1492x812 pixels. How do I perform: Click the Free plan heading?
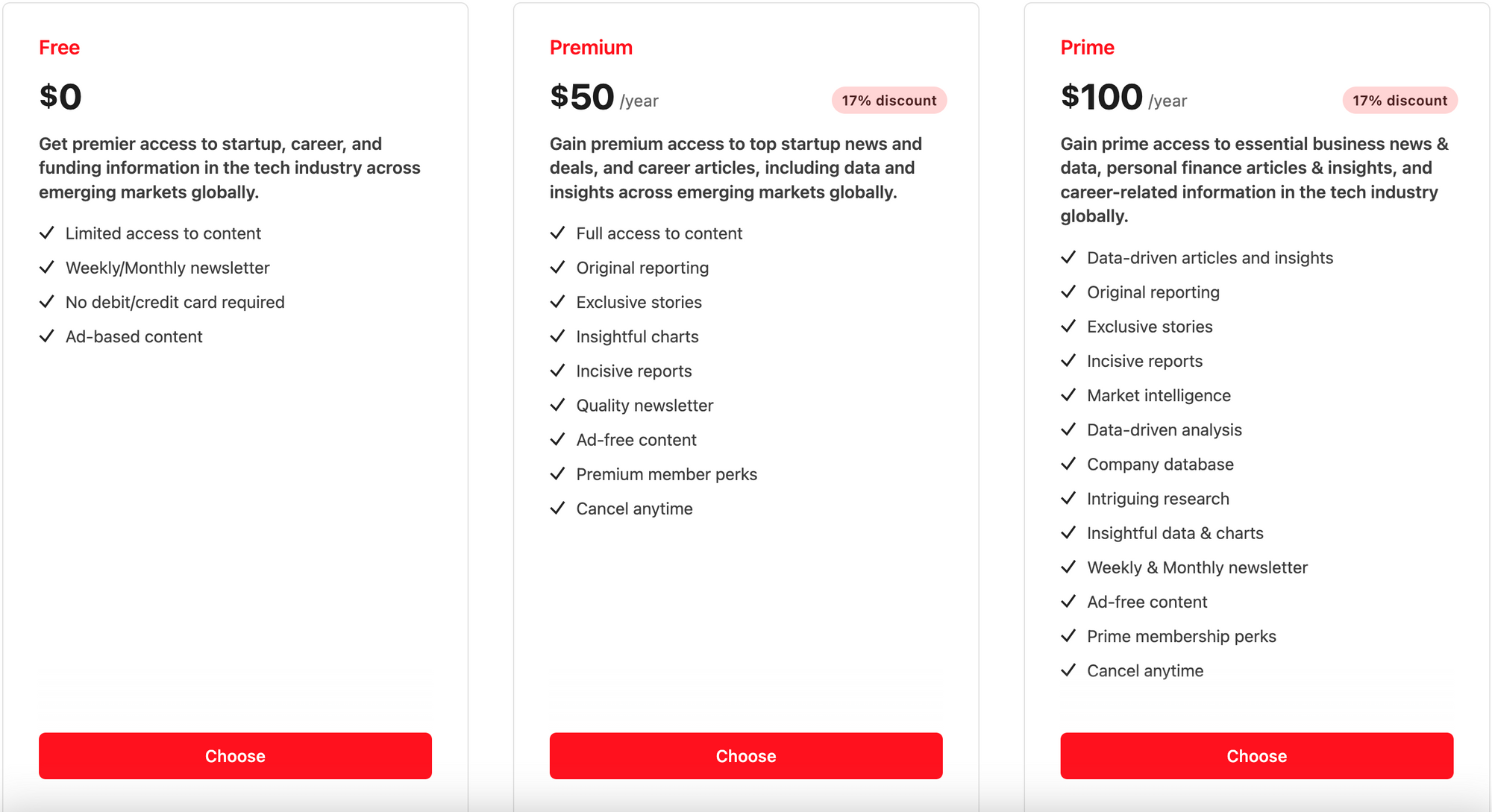[x=60, y=48]
